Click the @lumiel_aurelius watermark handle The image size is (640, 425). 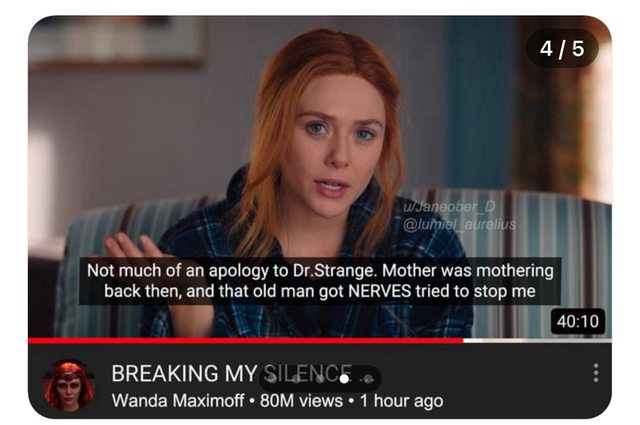pos(459,224)
